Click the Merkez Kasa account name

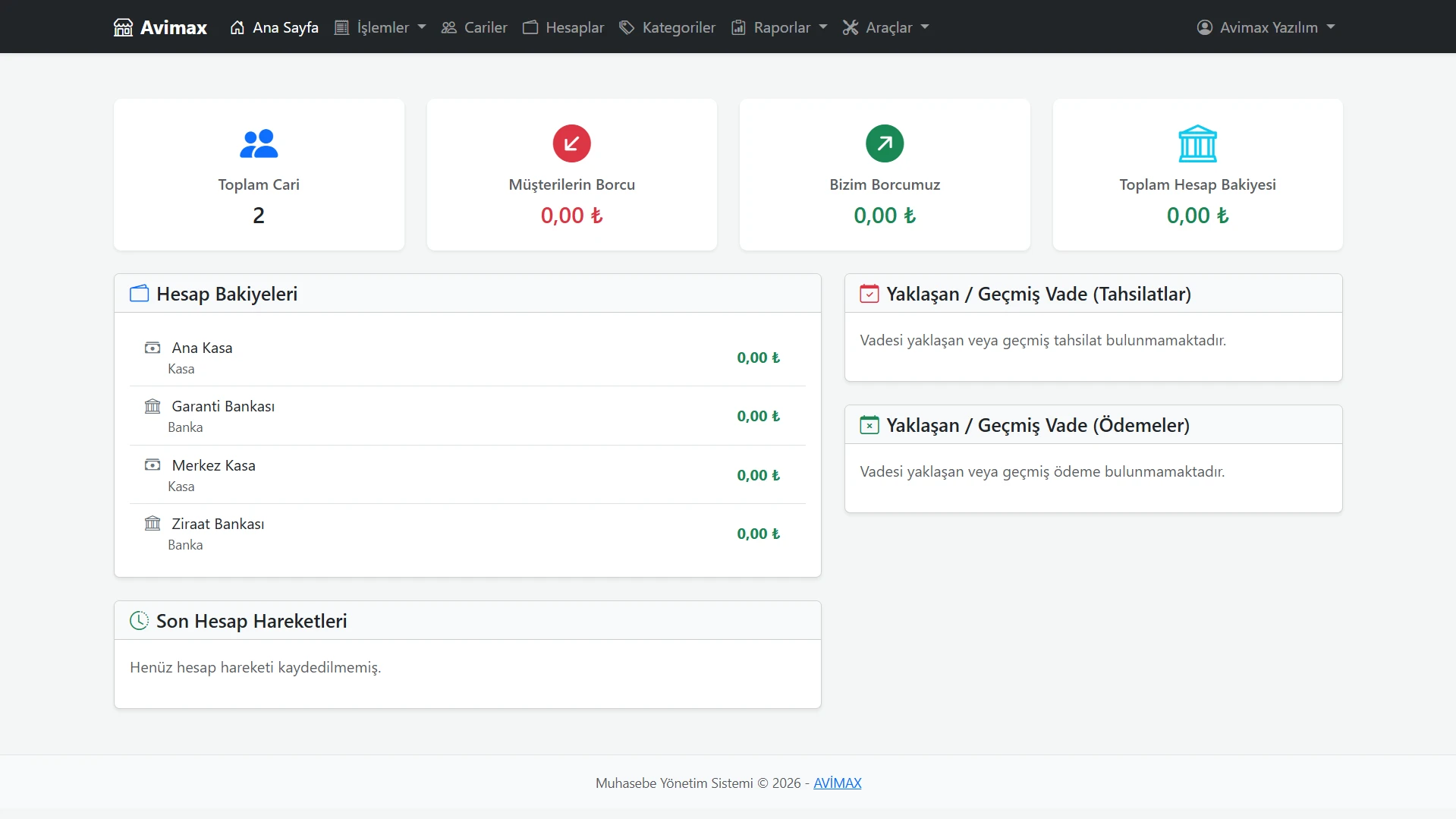point(214,465)
